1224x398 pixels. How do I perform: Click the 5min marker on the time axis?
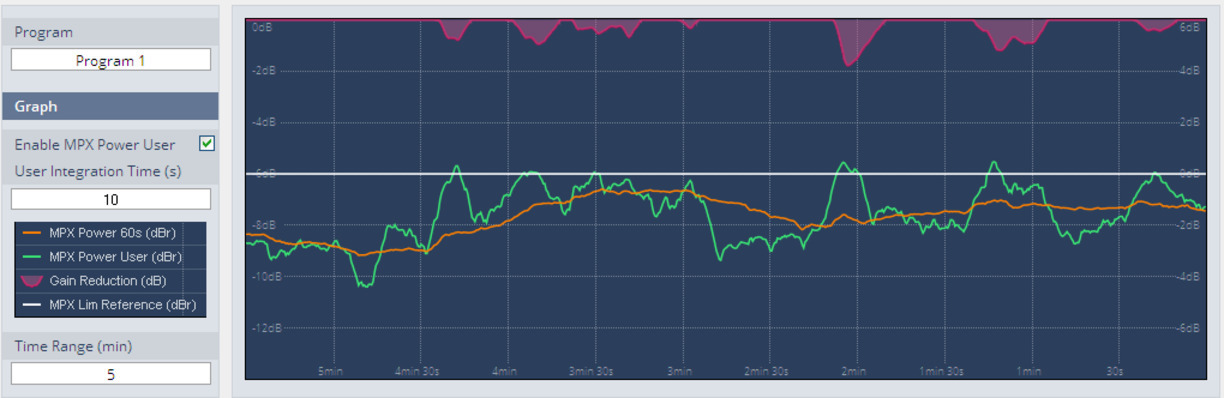point(331,370)
